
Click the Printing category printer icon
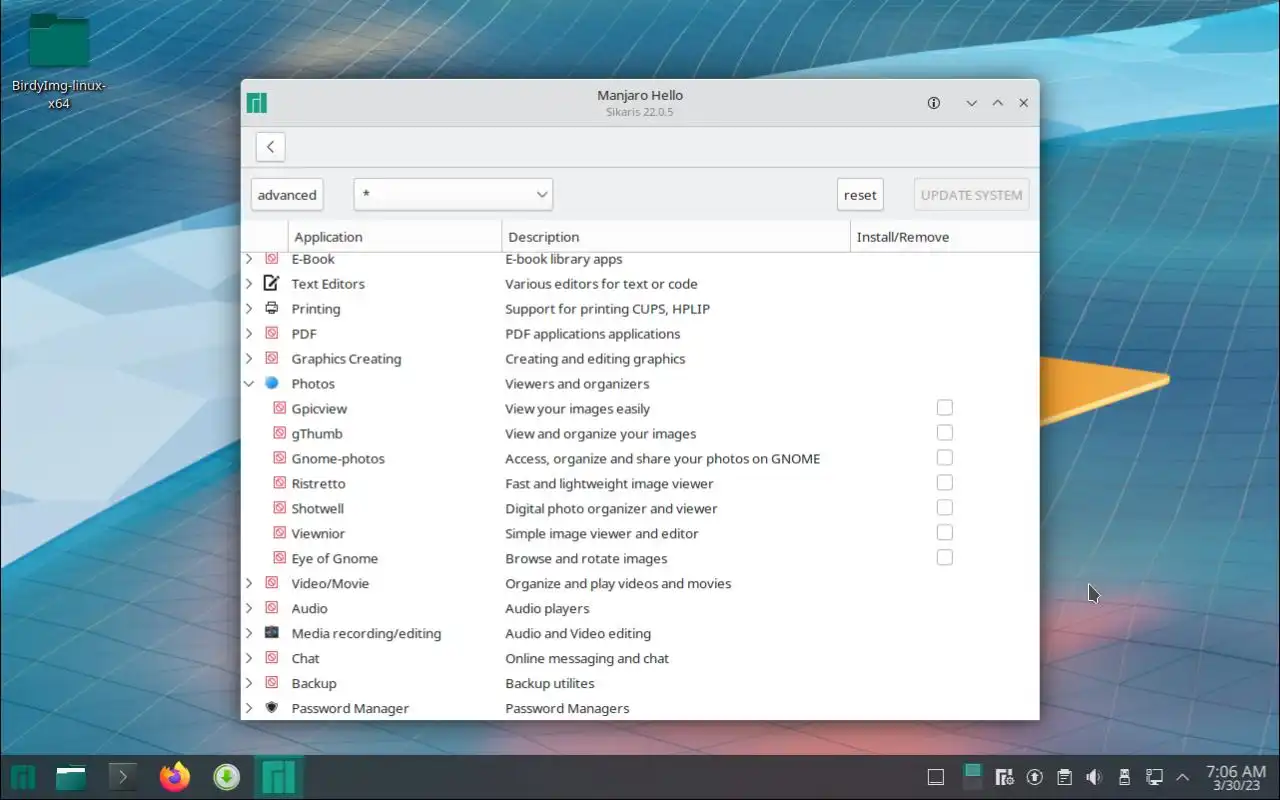coord(271,308)
